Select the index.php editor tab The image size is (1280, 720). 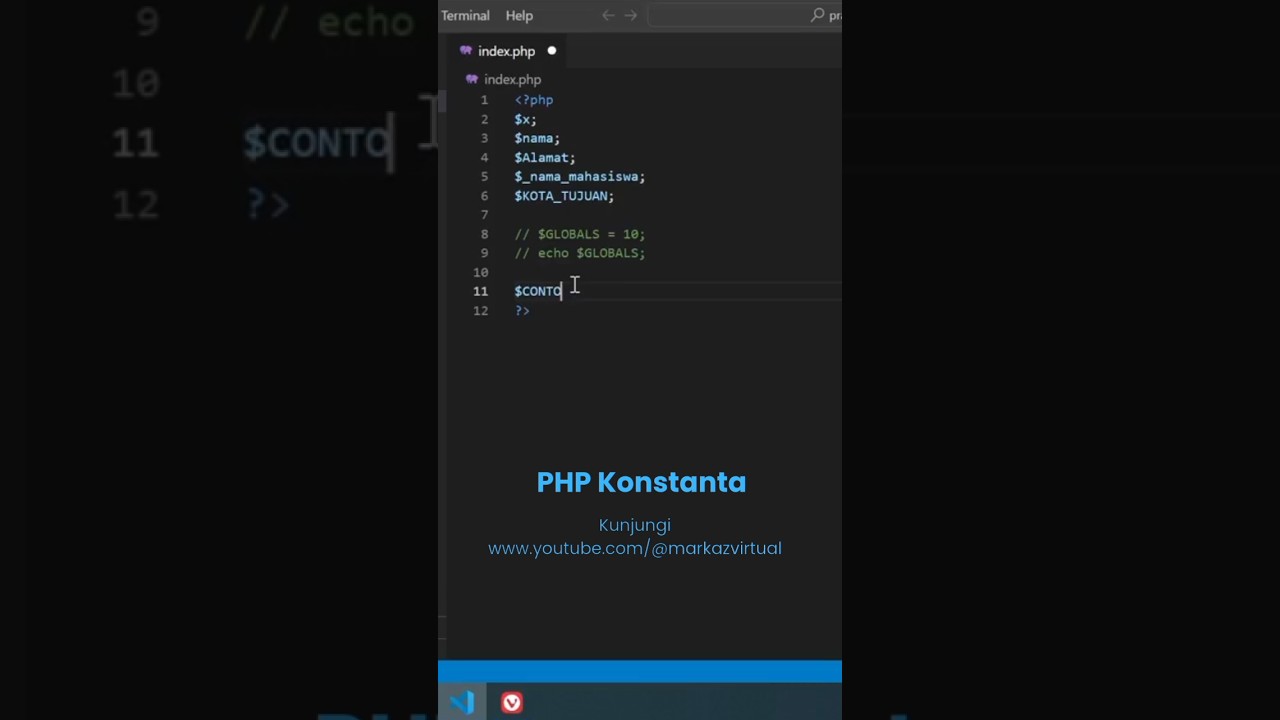506,51
